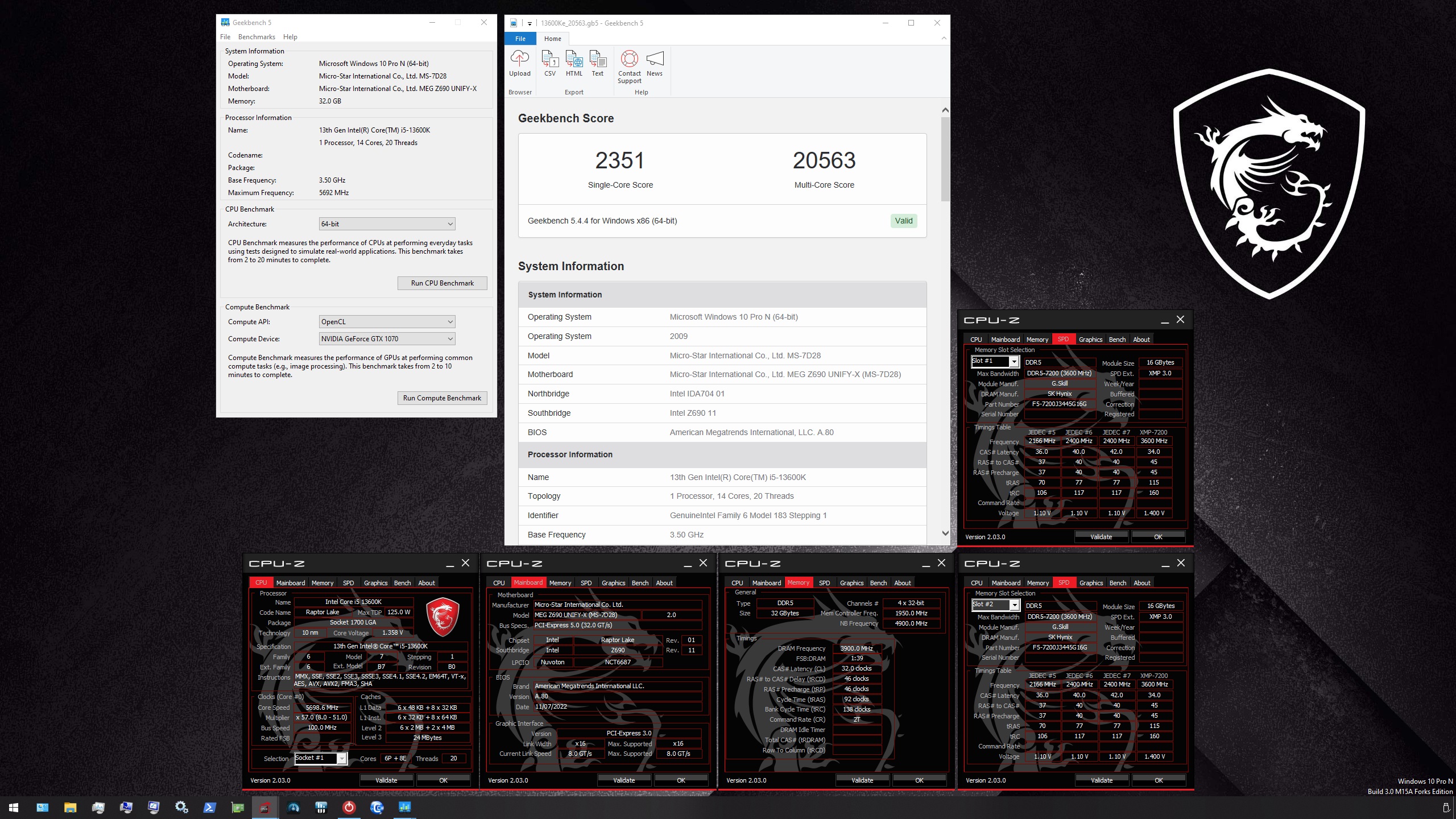1456x819 pixels.
Task: Click Validate in the CPU-Z Memory window
Action: [862, 780]
